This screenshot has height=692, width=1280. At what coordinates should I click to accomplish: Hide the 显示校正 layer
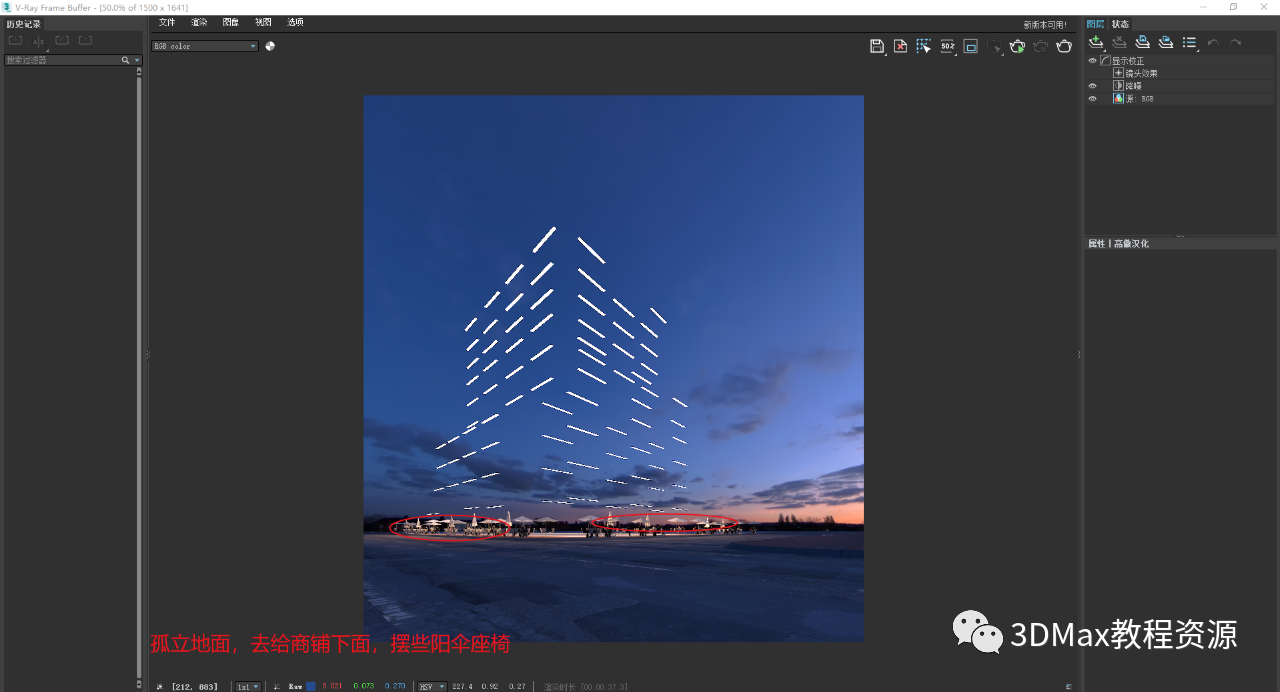tap(1092, 59)
